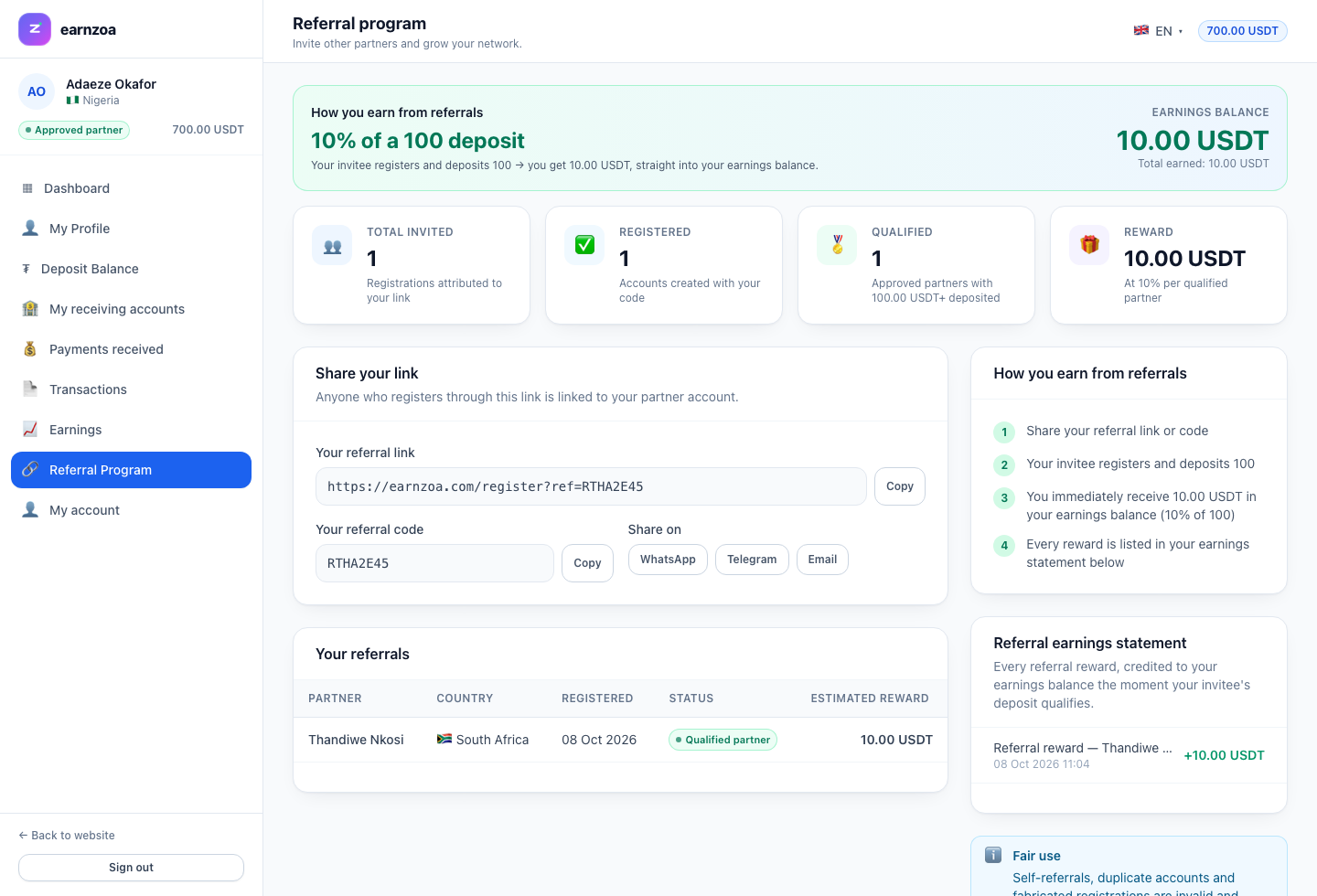Open My receiving accounts
The image size is (1317, 896).
coord(131,309)
